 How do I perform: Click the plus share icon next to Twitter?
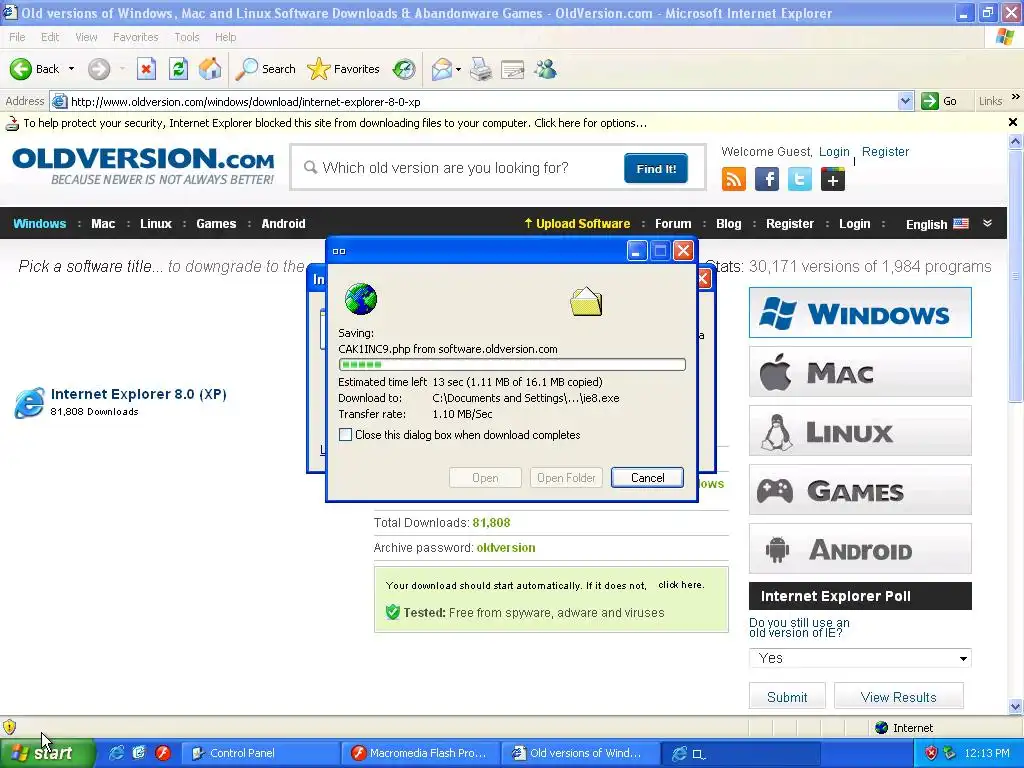tap(833, 179)
